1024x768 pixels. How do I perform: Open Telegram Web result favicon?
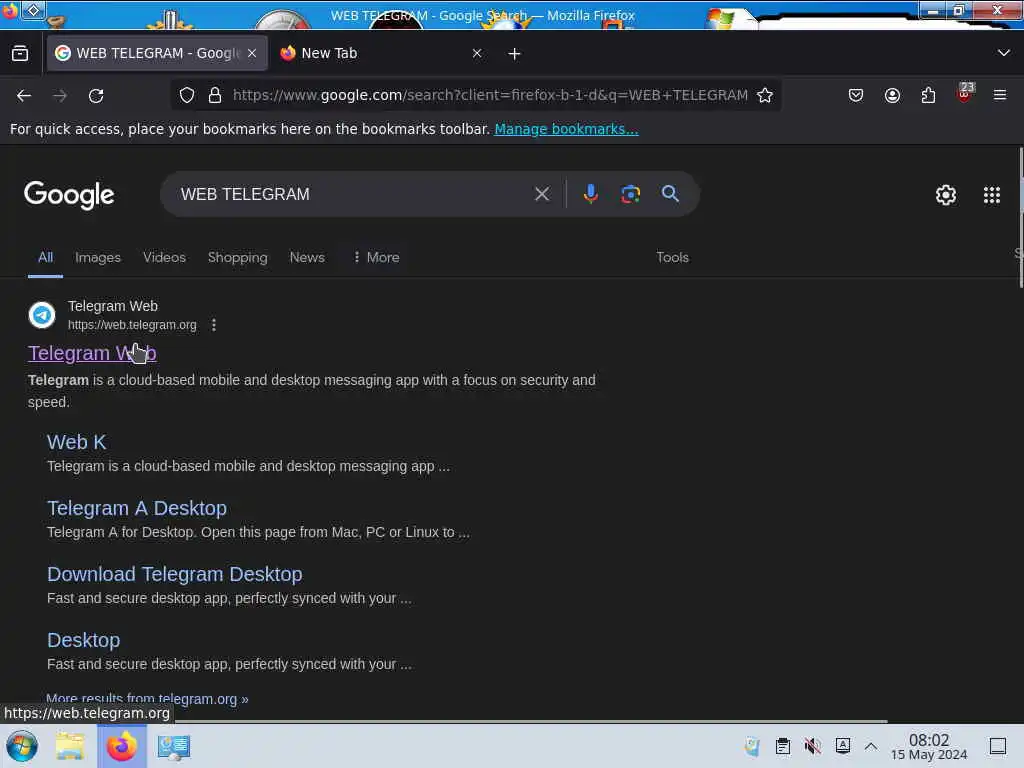[x=42, y=315]
